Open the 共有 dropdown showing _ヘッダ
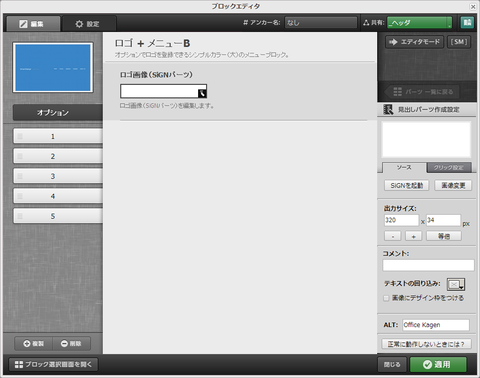Viewport: 480px width, 378px height. (x=420, y=23)
